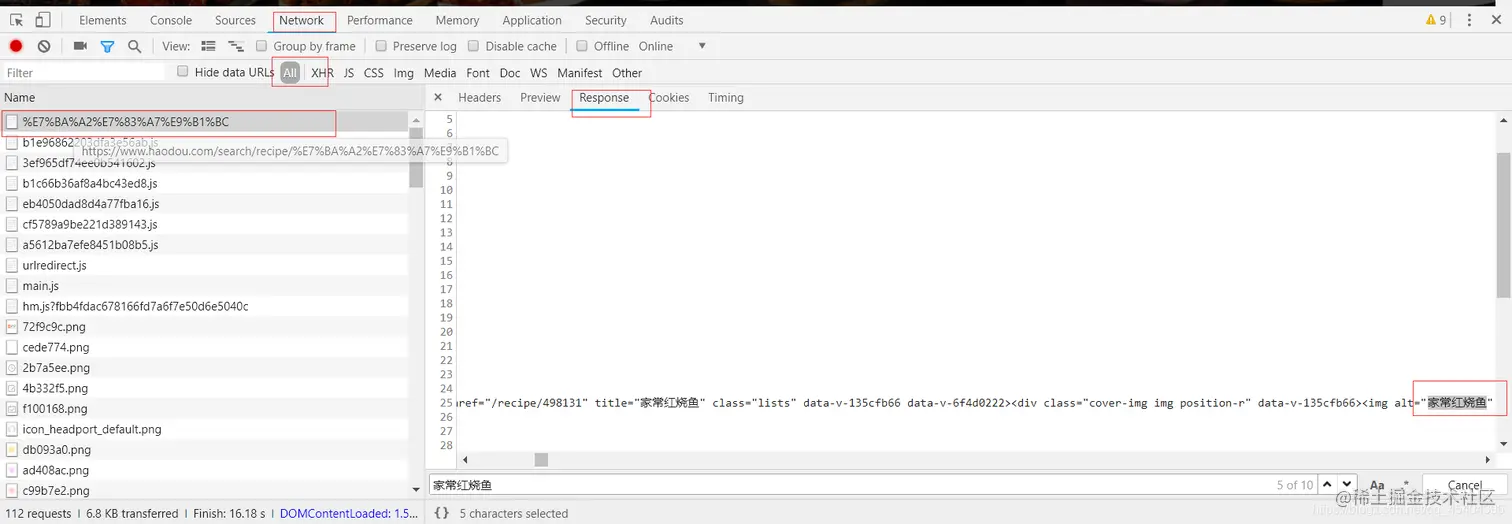Open Audits tab

(667, 20)
